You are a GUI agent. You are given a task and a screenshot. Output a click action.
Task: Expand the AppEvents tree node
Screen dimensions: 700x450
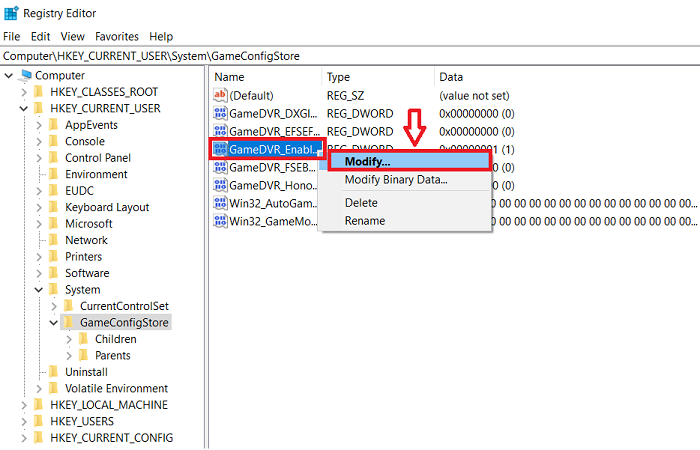coord(39,125)
